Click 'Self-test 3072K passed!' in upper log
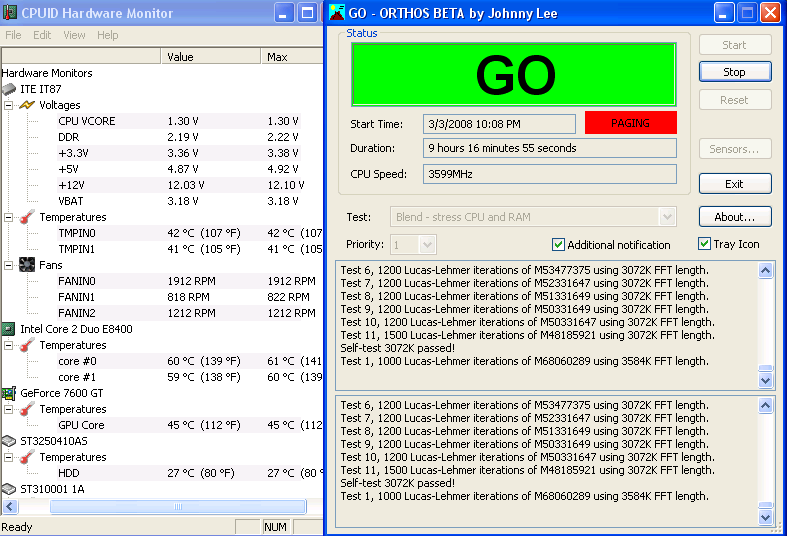 398,348
